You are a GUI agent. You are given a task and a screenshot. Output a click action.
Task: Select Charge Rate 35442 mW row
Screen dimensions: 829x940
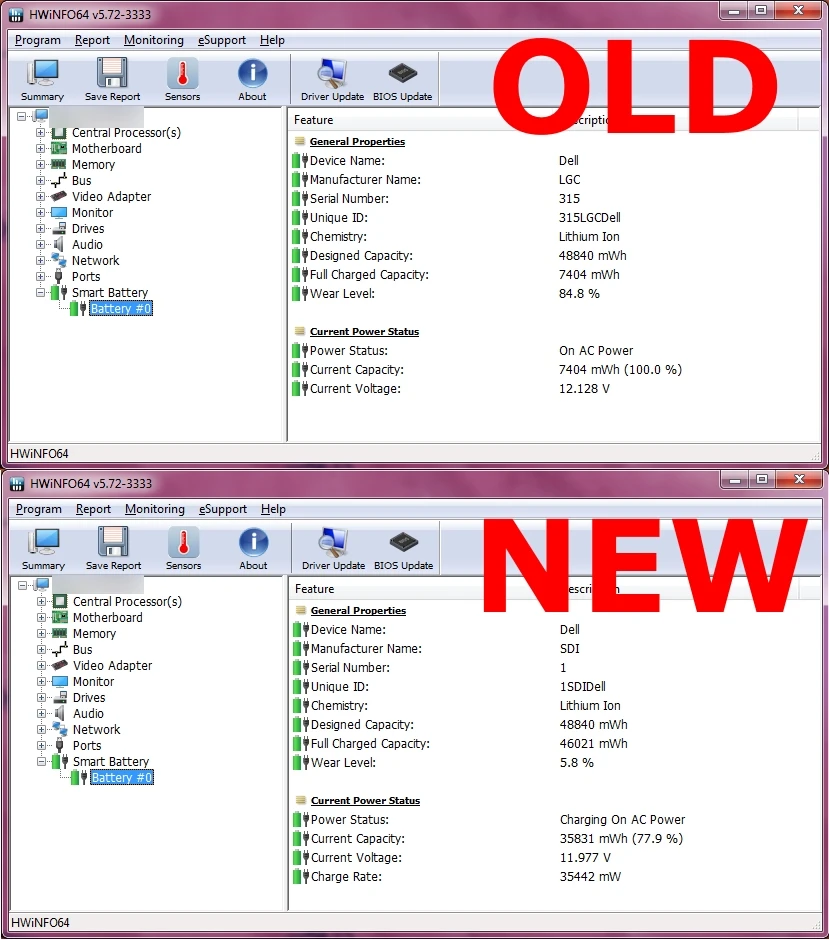pos(556,876)
